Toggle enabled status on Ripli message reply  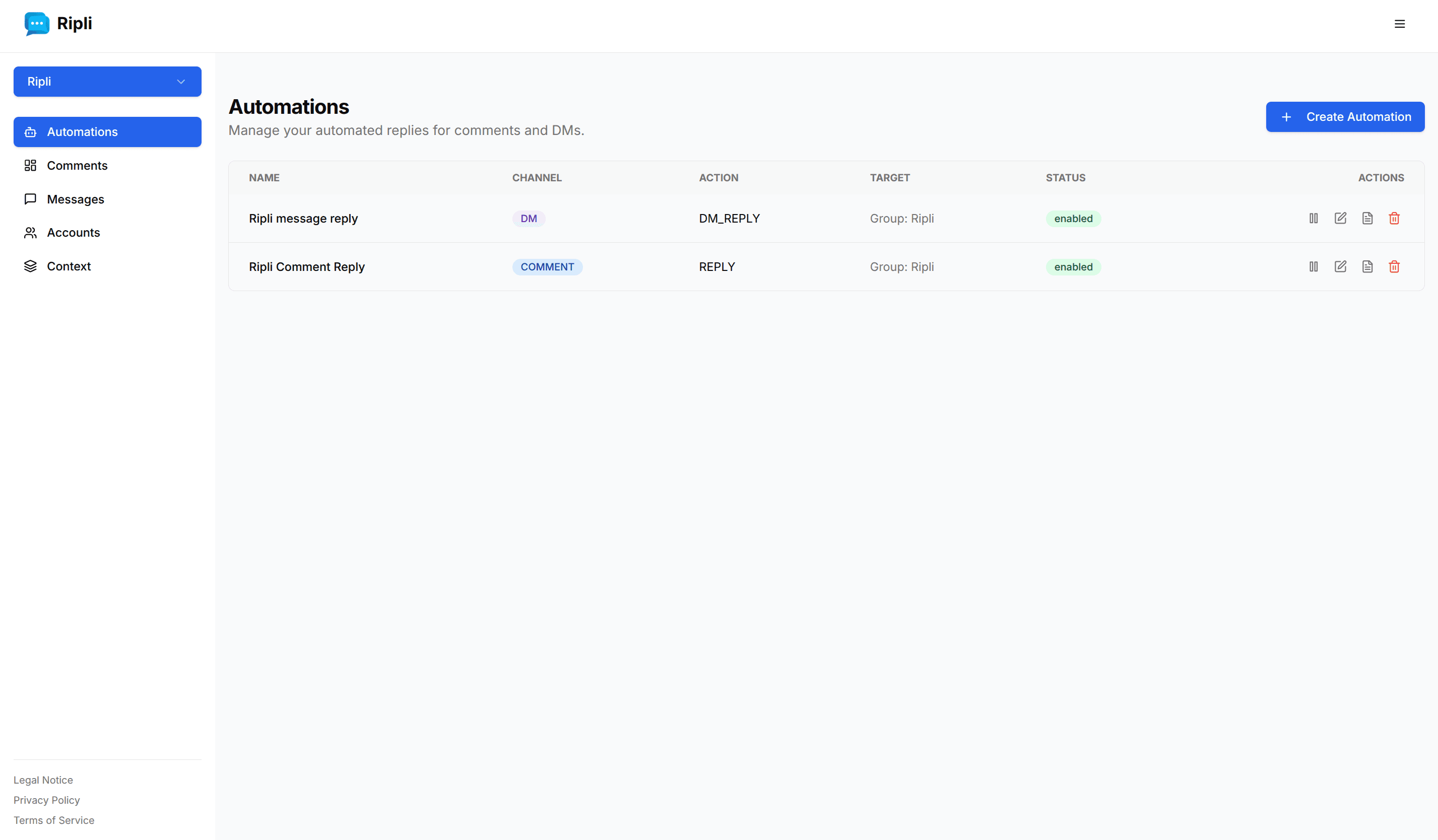1073,219
